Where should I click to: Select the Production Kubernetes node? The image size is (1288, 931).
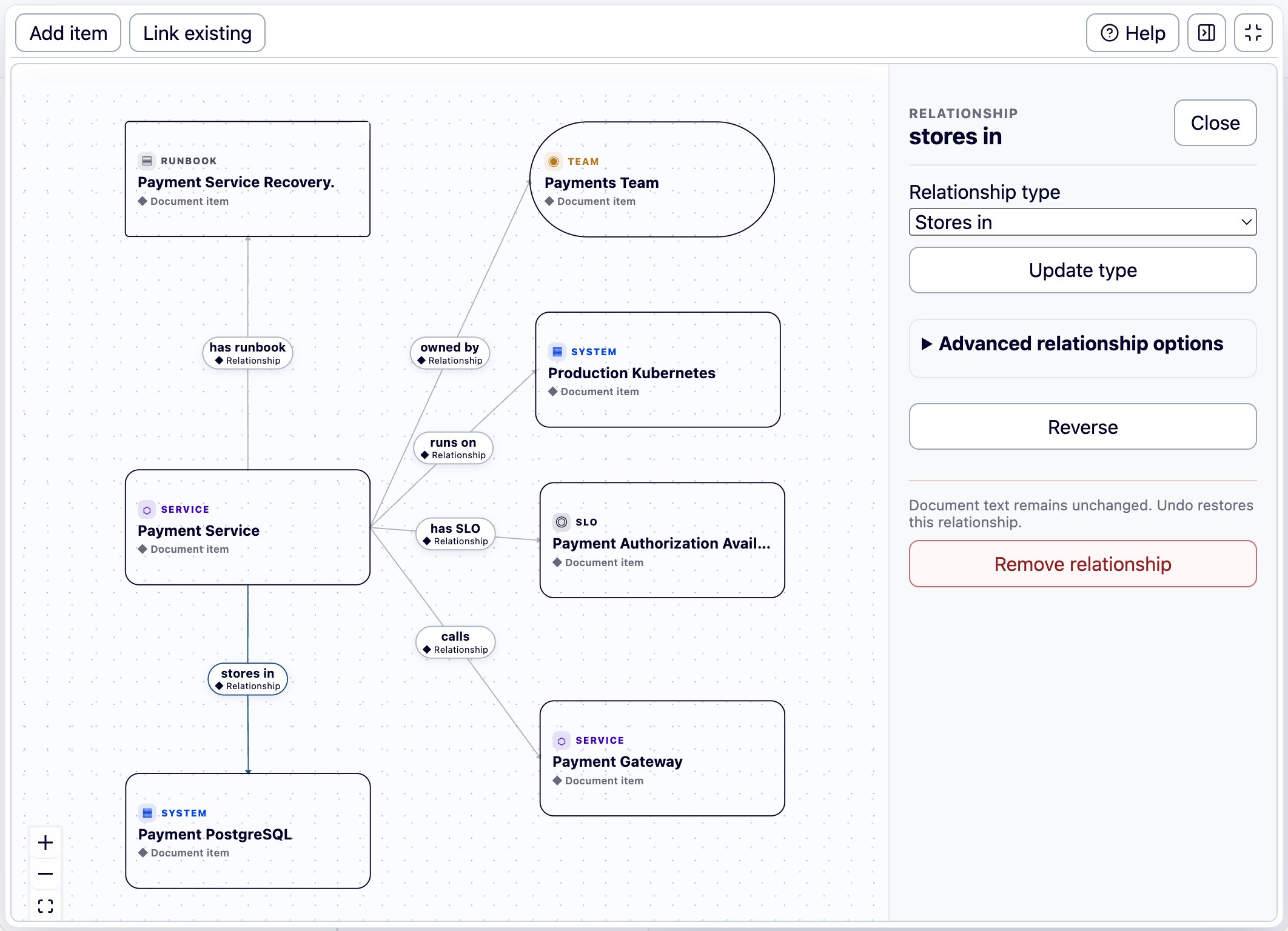click(x=658, y=370)
